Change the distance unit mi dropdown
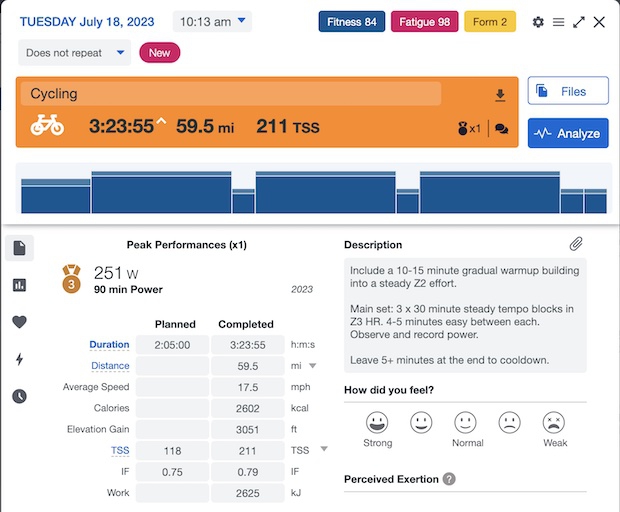The image size is (620, 512). (311, 366)
